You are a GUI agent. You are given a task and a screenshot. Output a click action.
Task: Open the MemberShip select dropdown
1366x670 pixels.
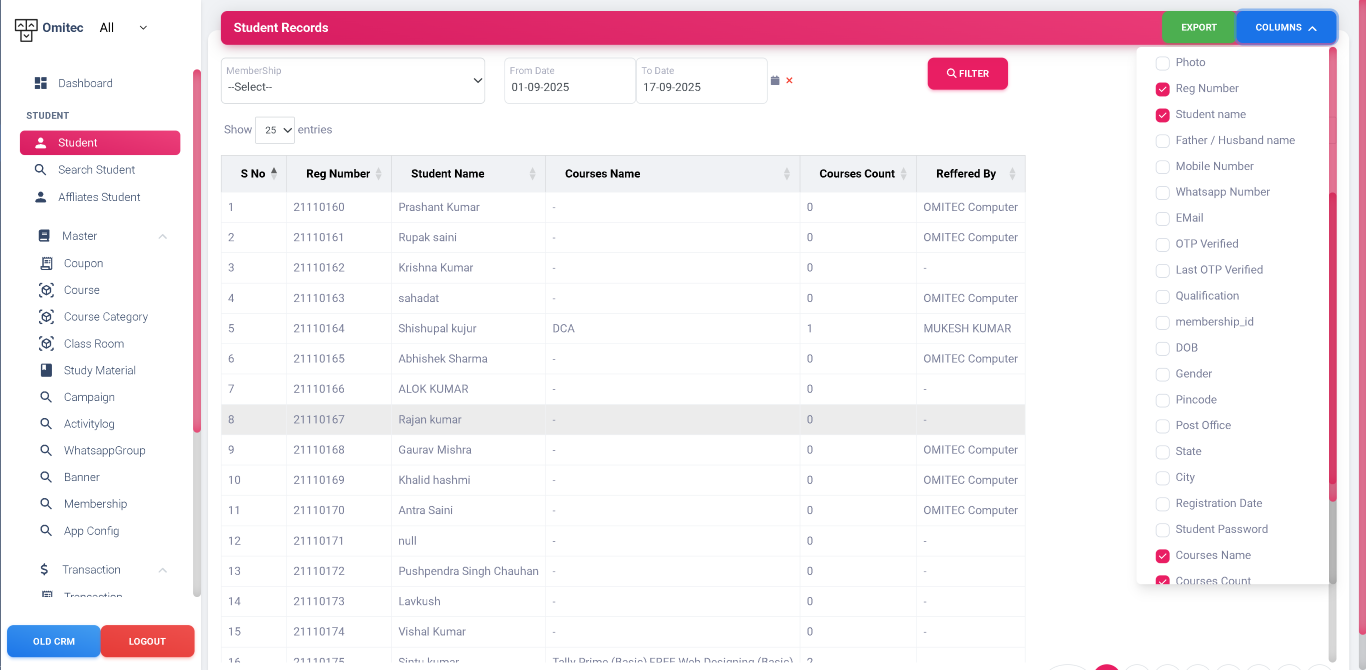click(x=353, y=81)
